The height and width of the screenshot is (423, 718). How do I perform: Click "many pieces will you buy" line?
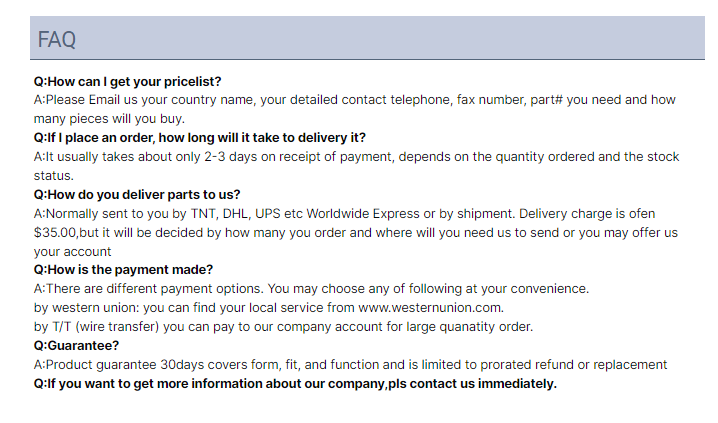coord(109,119)
